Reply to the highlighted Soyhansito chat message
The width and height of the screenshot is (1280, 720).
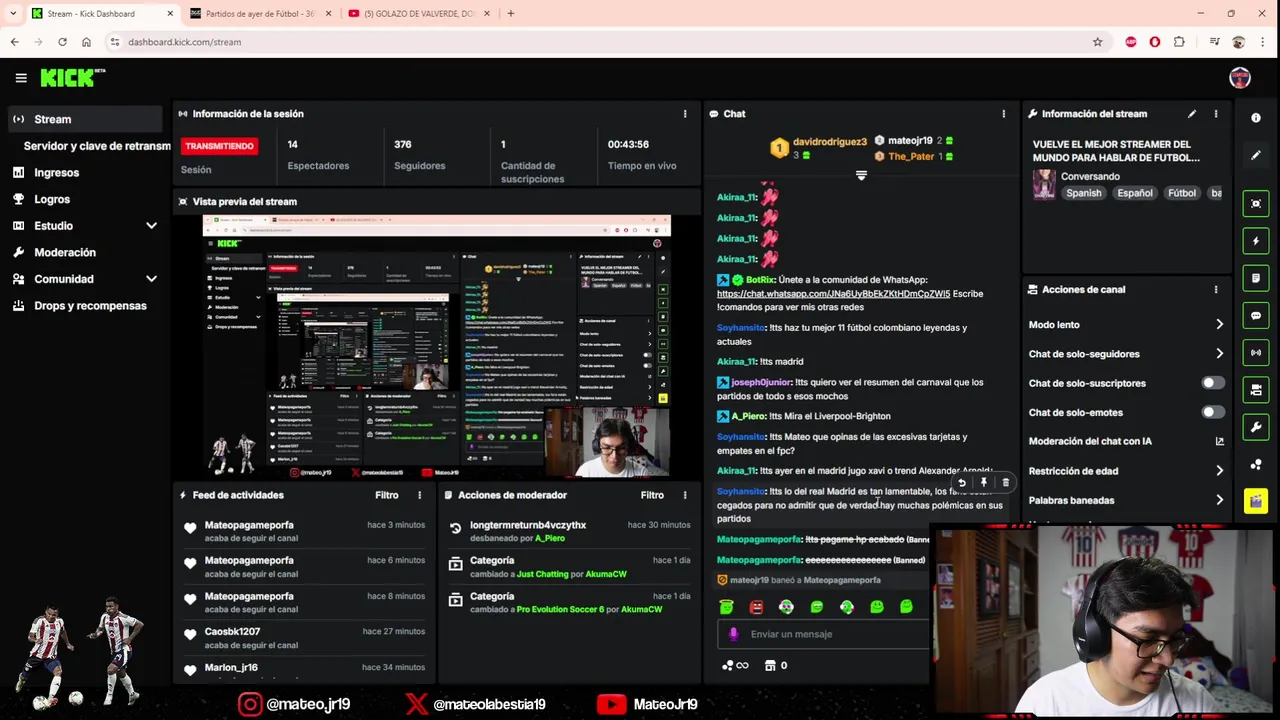[x=961, y=483]
